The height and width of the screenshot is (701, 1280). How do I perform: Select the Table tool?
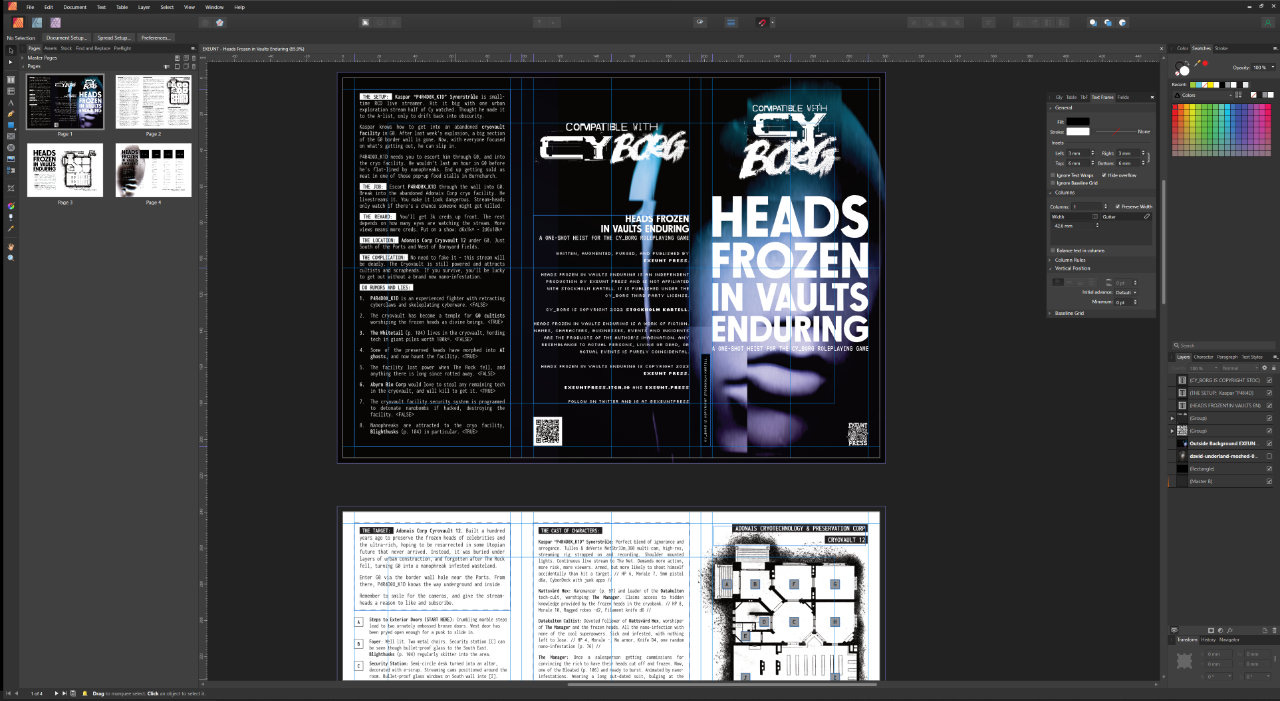[x=11, y=91]
